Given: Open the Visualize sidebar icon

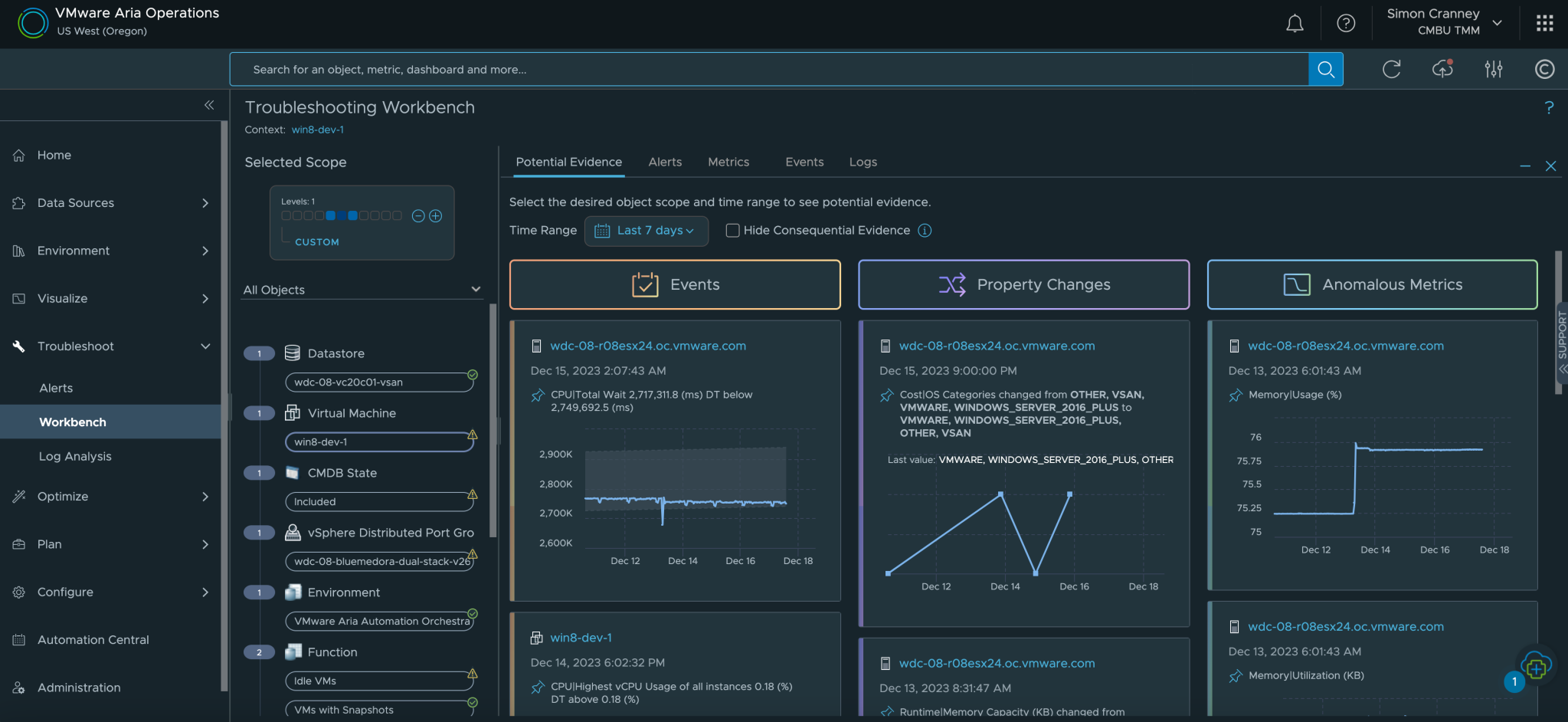Looking at the screenshot, I should [18, 298].
